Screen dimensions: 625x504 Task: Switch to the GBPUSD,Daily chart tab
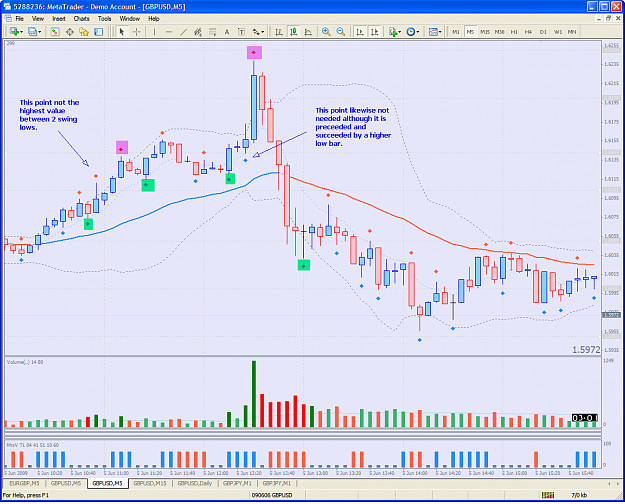(195, 483)
